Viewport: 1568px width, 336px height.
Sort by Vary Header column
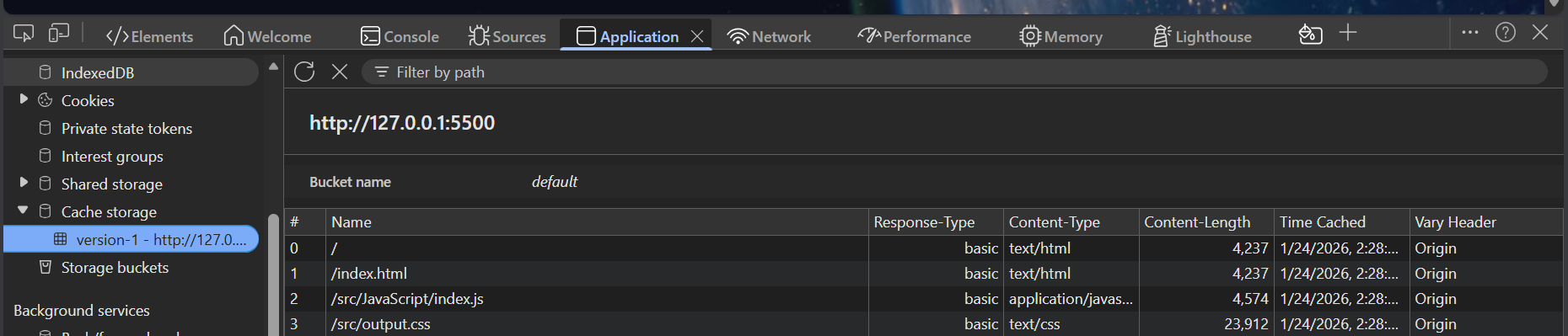tap(1486, 221)
